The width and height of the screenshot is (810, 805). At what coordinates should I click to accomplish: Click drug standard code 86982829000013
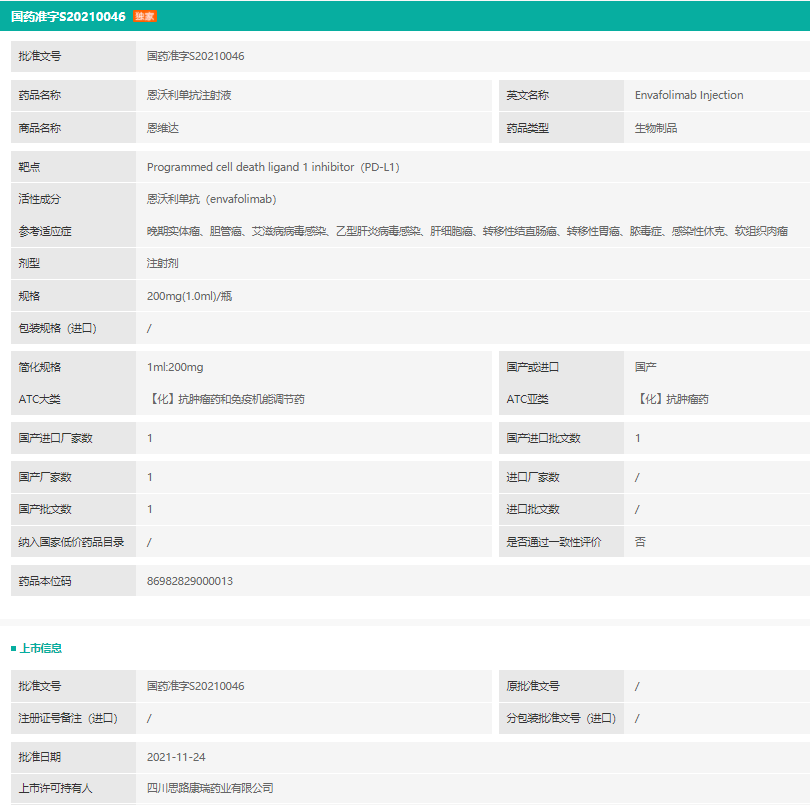[190, 581]
